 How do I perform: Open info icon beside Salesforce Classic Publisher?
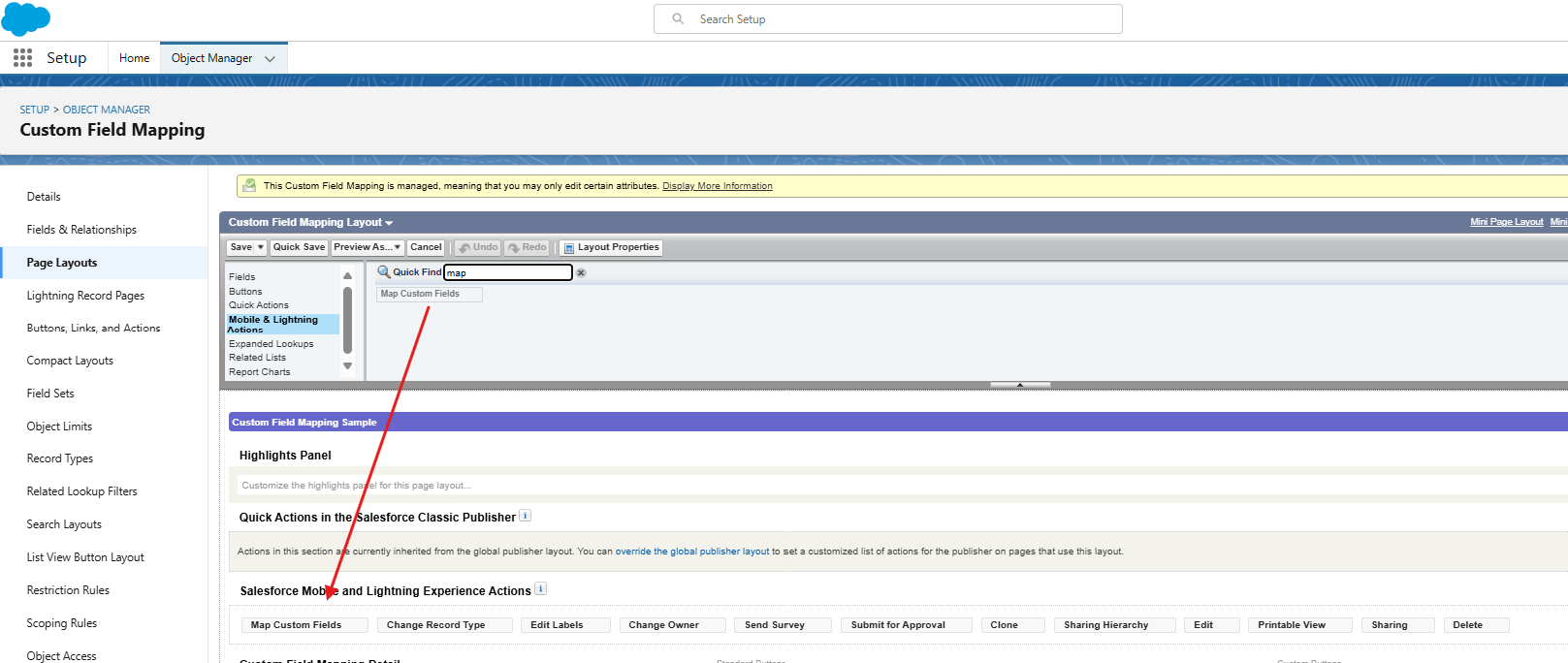[525, 516]
